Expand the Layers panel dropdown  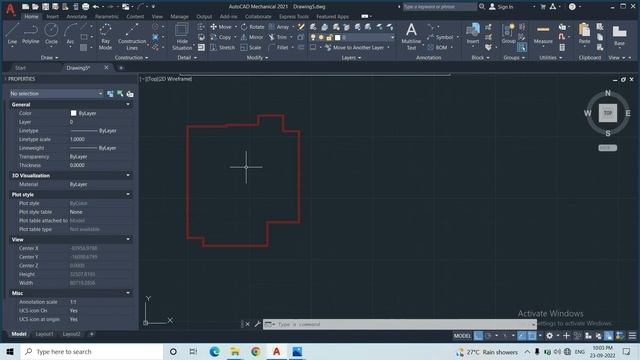coord(351,58)
